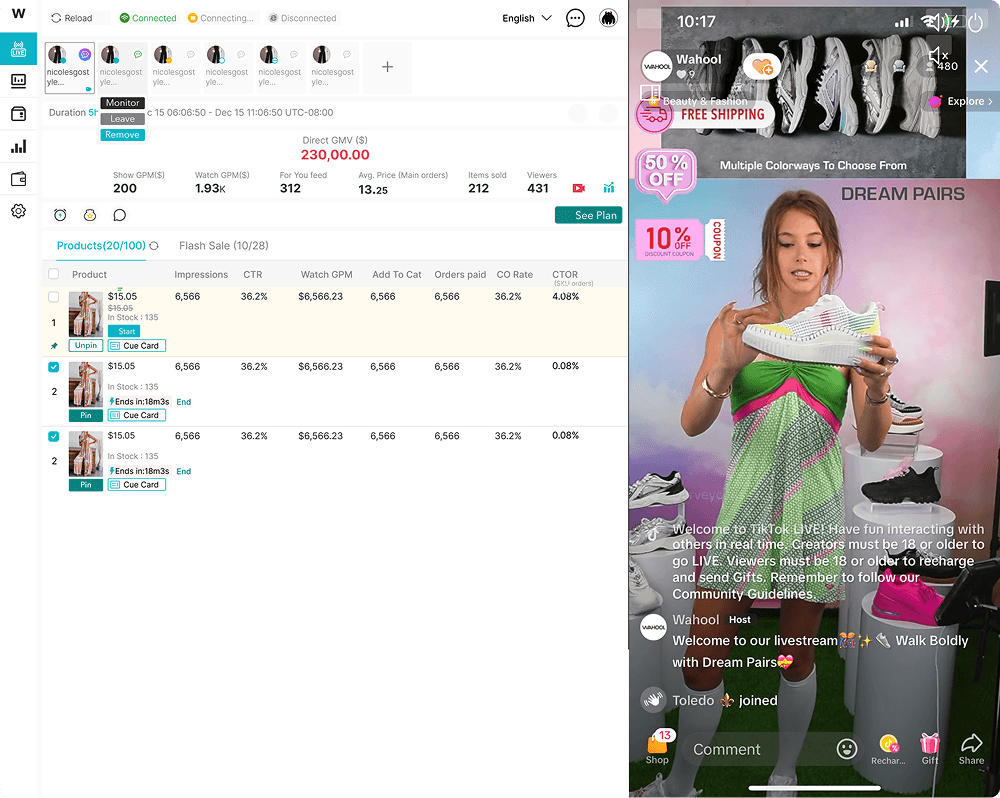Click the Watch GPM column header
The width and height of the screenshot is (1000, 798).
coord(327,274)
